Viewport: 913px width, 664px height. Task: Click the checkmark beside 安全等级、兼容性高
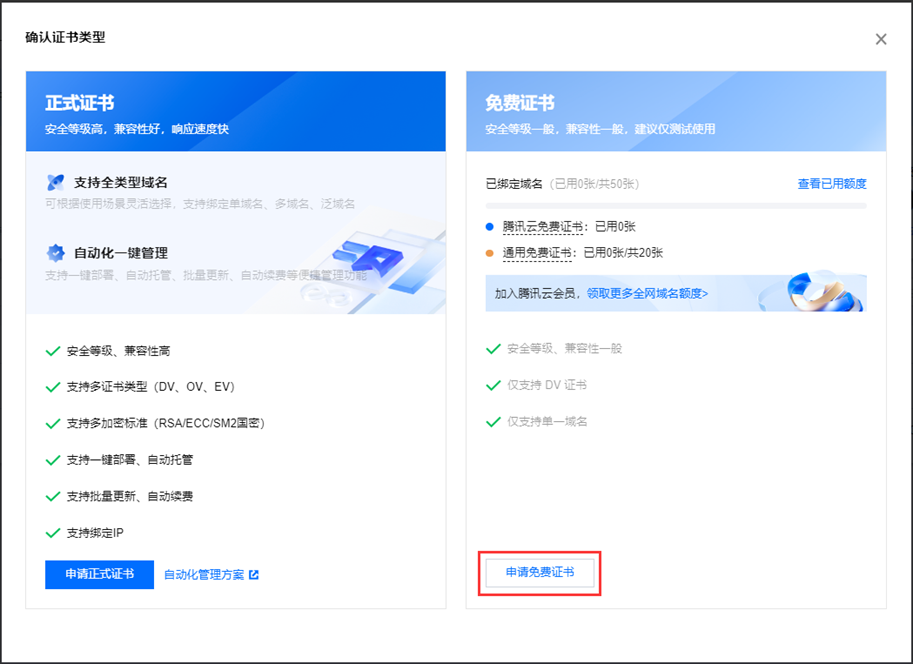[x=53, y=351]
